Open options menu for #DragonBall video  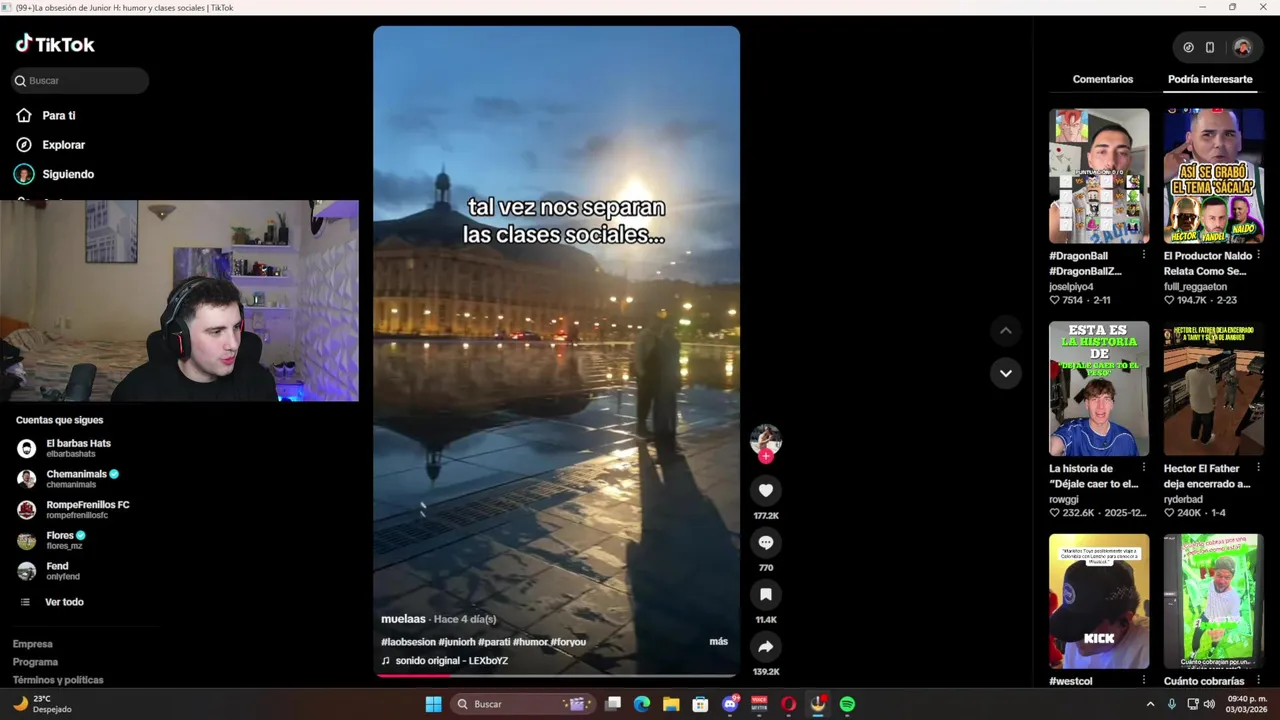[x=1144, y=255]
